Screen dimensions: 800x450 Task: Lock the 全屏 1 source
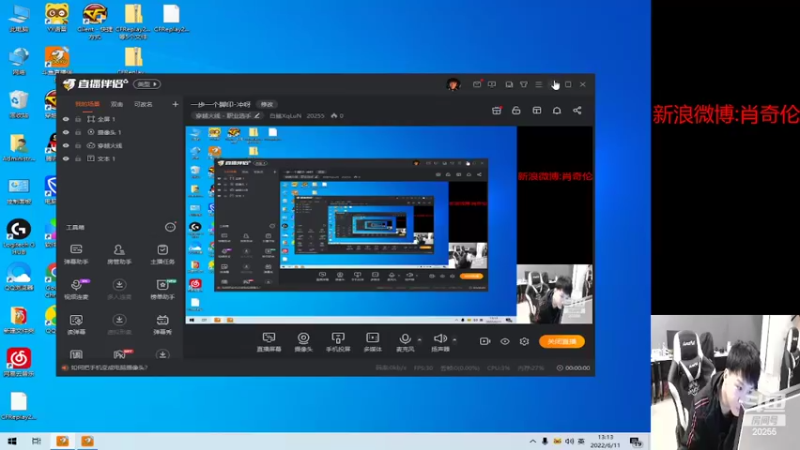pyautogui.click(x=78, y=119)
